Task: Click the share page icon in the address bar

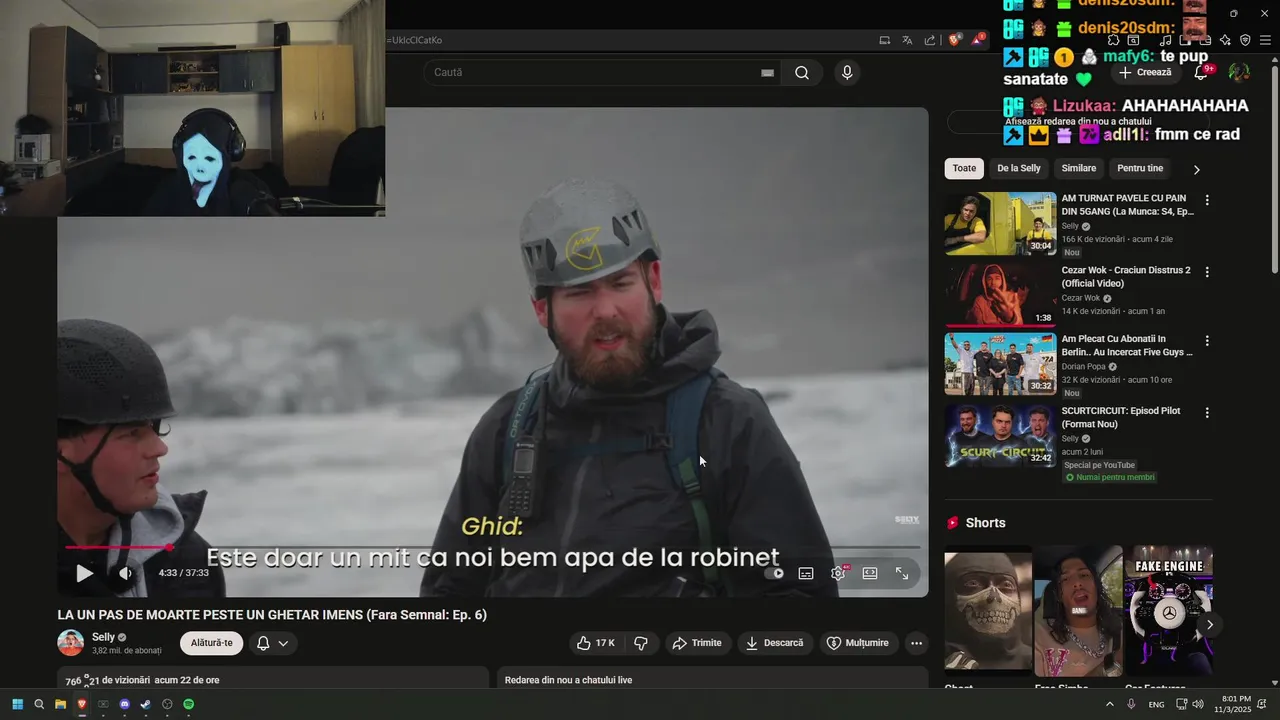Action: point(930,40)
